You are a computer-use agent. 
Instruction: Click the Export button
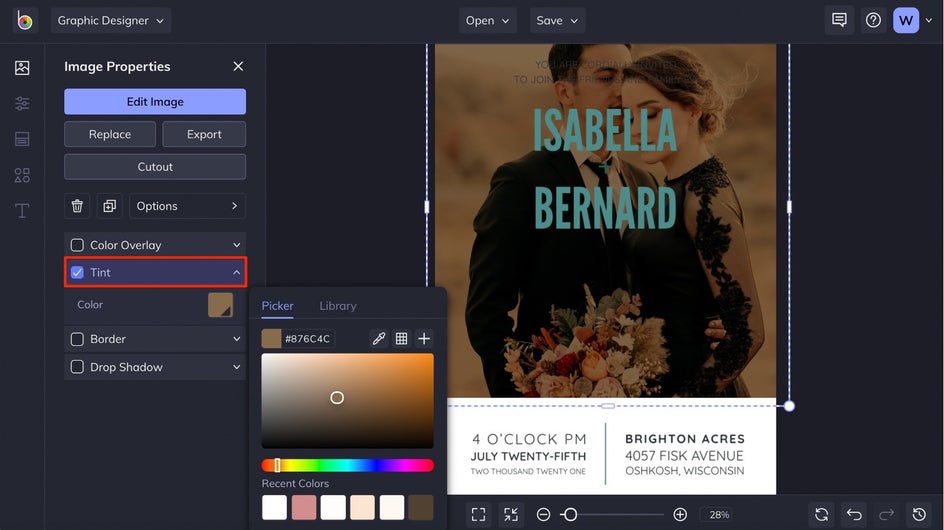click(204, 134)
